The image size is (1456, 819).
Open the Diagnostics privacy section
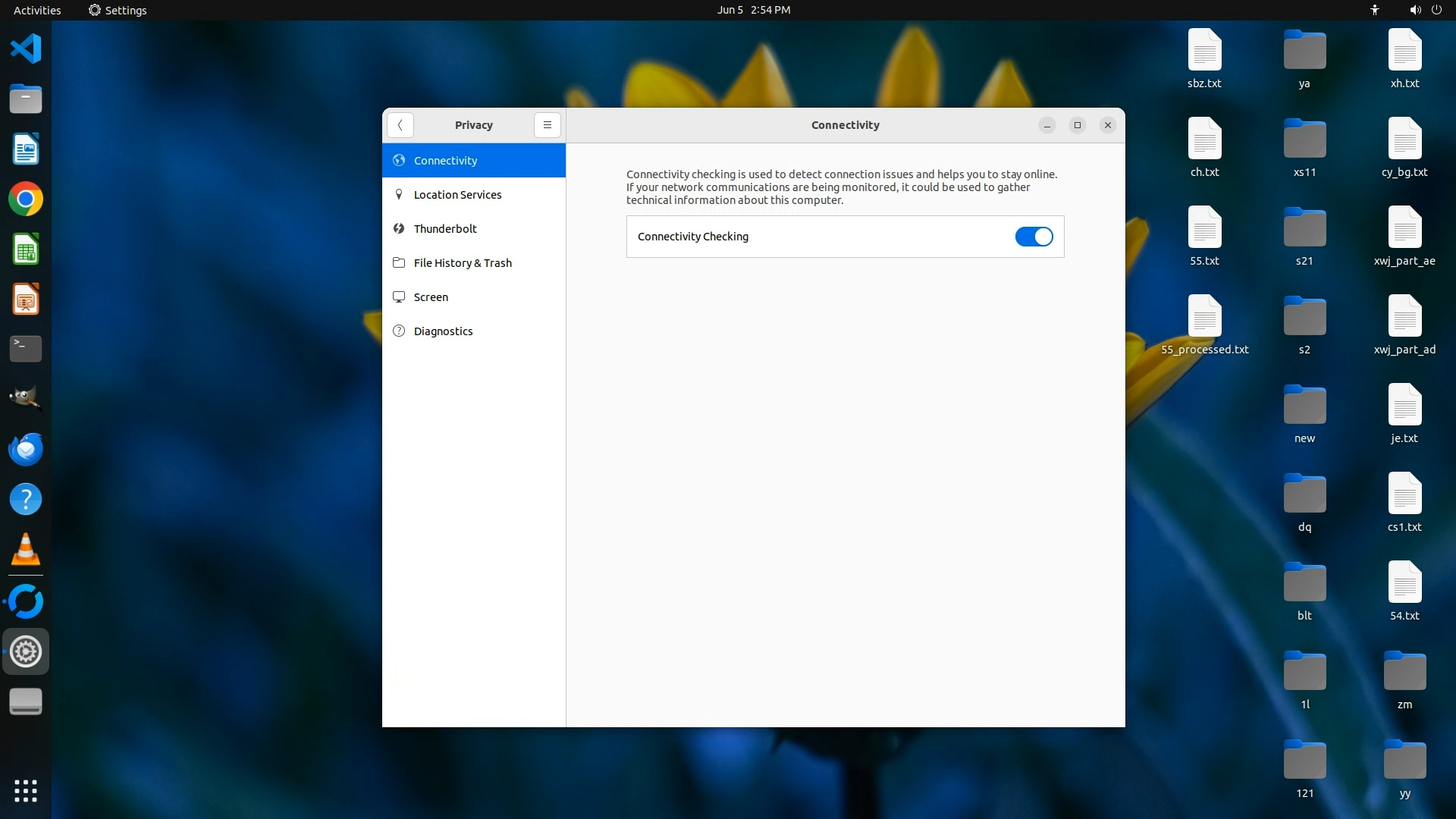click(x=443, y=331)
